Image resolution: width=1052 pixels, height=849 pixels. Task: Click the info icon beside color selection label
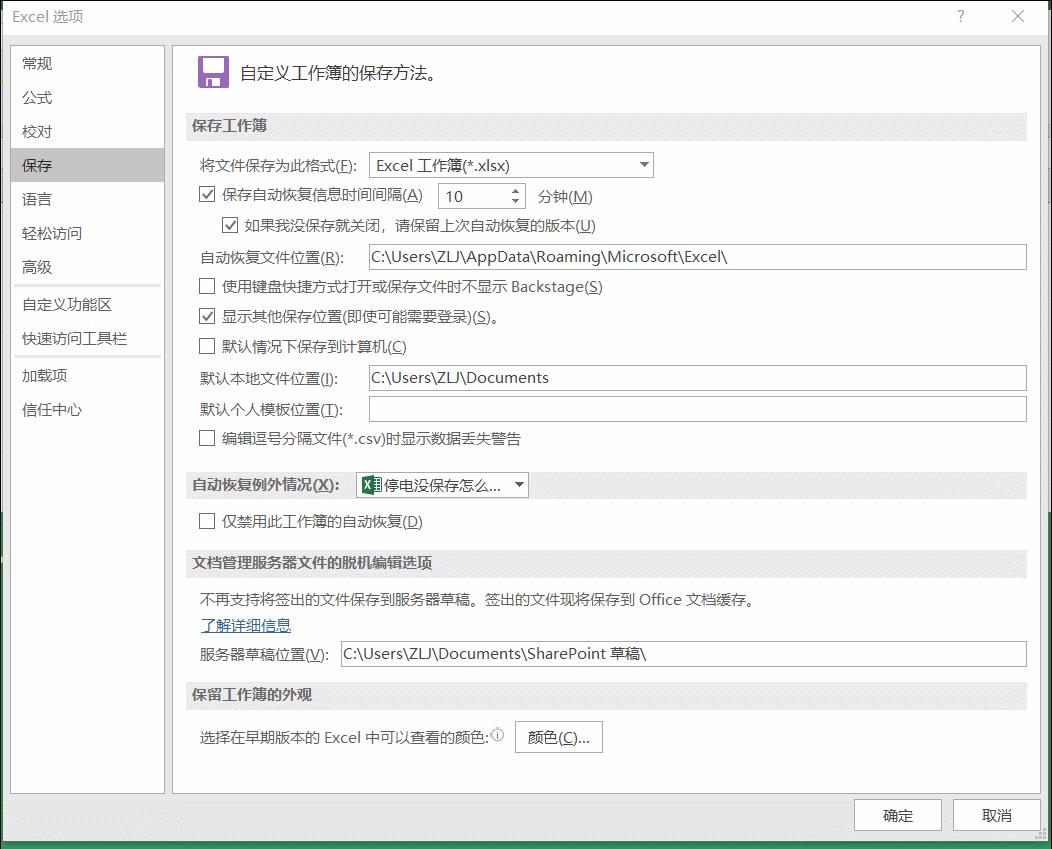point(498,735)
